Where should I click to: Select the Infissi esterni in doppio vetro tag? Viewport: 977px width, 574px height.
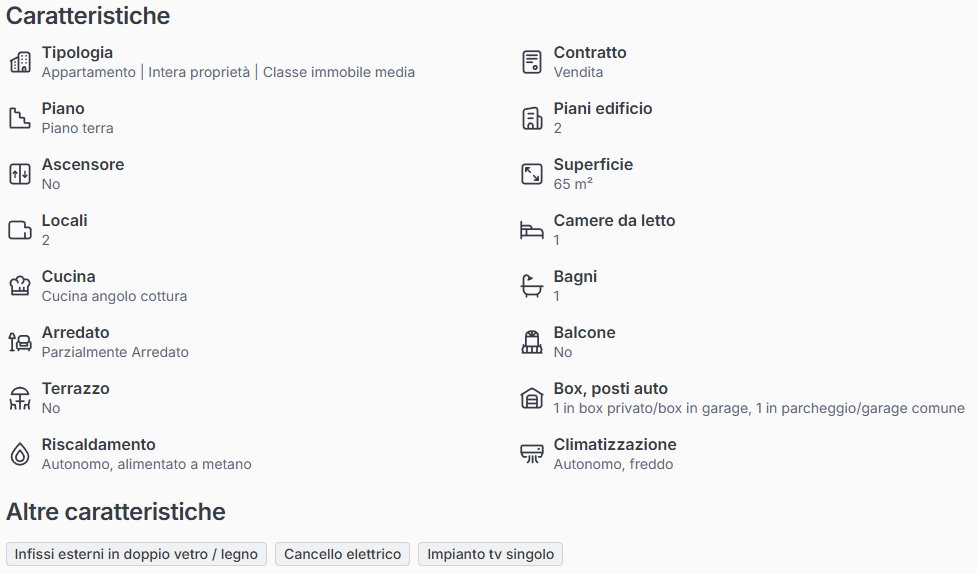click(x=136, y=554)
